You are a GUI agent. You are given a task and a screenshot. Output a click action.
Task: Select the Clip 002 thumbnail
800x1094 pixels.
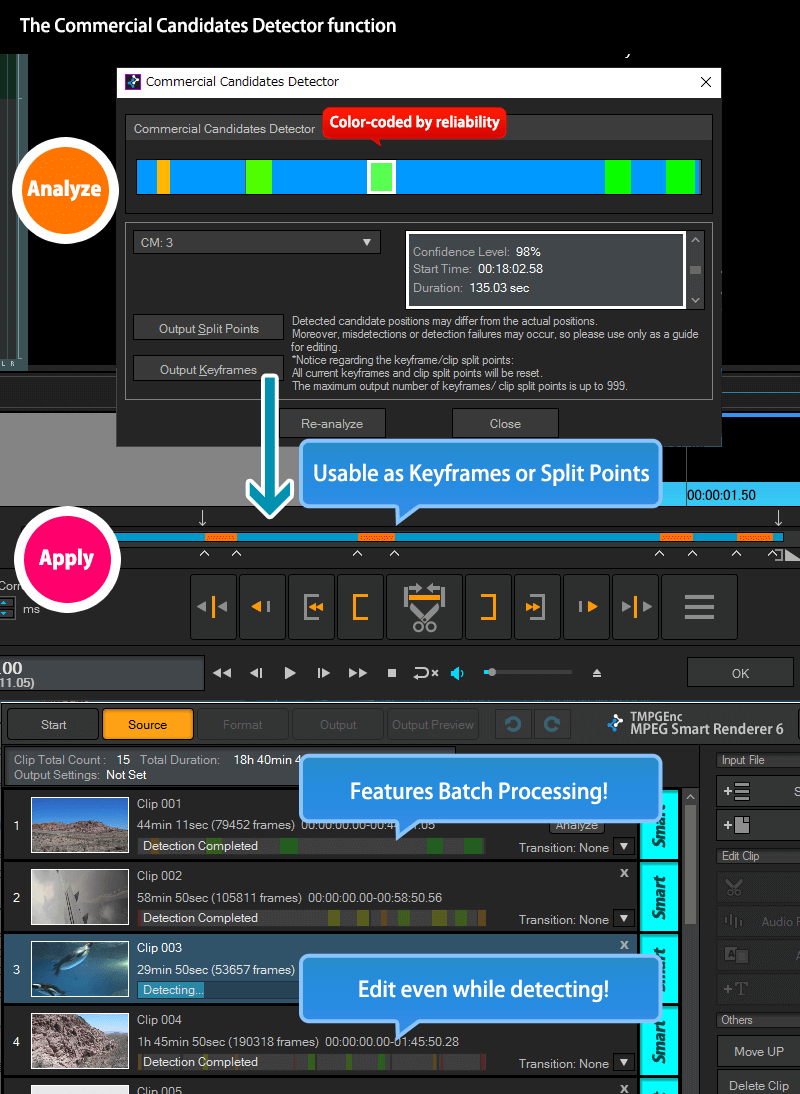point(80,897)
